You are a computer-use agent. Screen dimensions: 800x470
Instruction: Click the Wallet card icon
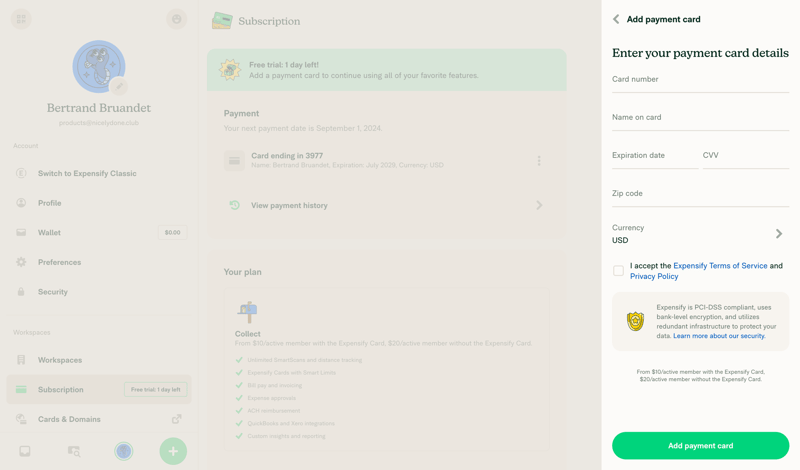[x=21, y=232]
